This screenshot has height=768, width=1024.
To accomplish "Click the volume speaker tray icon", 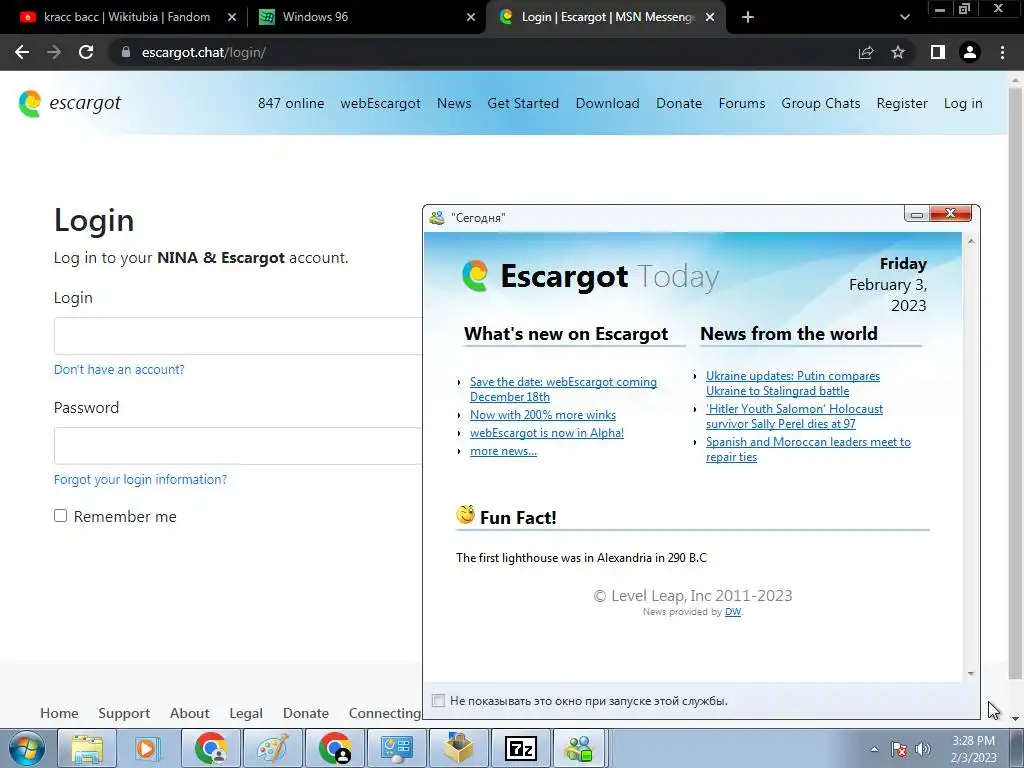I will tap(923, 749).
